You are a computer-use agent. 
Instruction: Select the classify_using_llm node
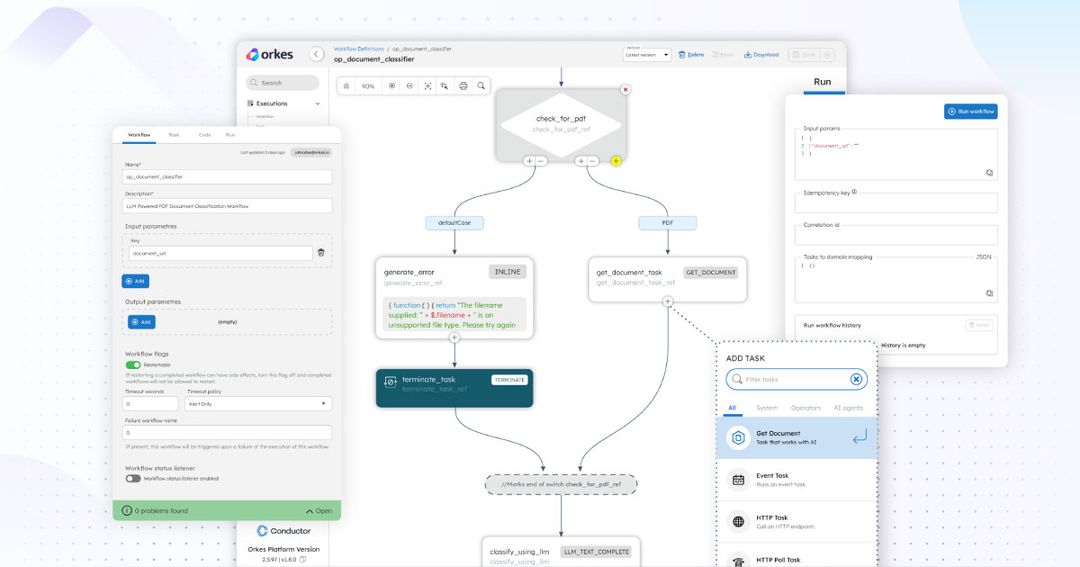click(x=561, y=553)
